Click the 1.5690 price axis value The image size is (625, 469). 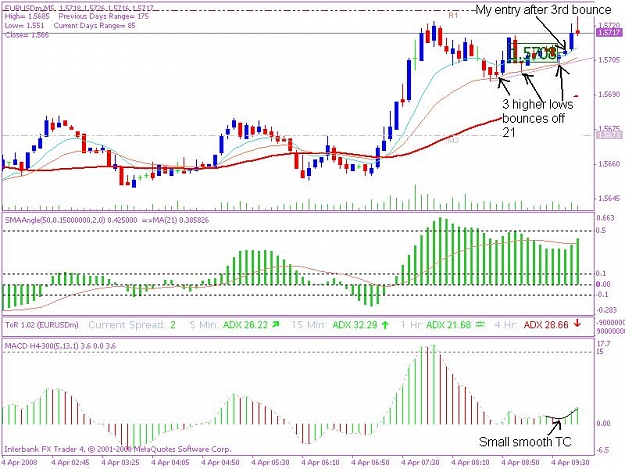[609, 94]
